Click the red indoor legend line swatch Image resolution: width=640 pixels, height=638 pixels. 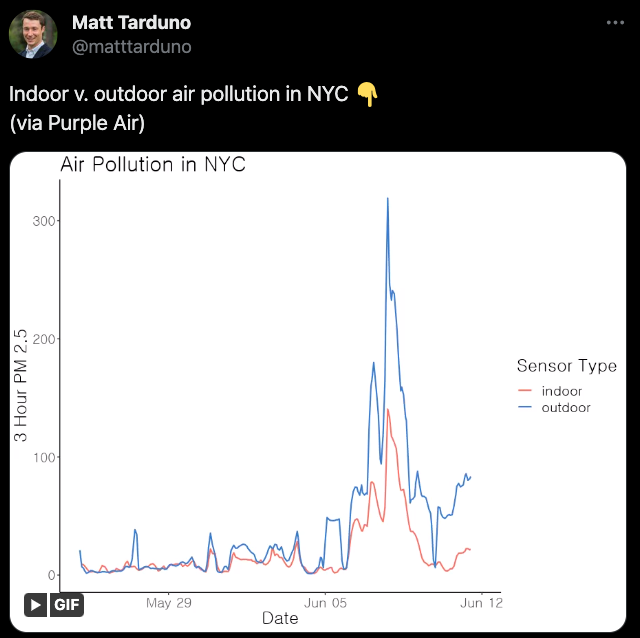point(527,391)
